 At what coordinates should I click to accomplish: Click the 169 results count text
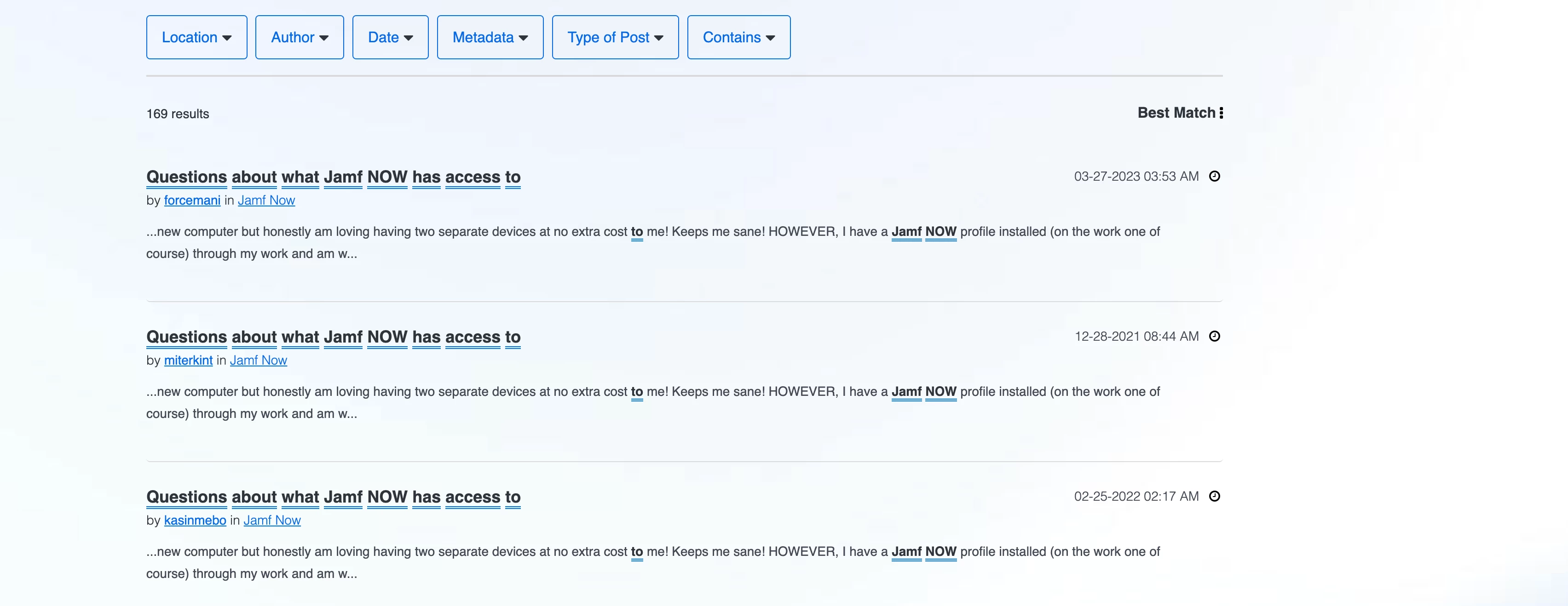[178, 114]
